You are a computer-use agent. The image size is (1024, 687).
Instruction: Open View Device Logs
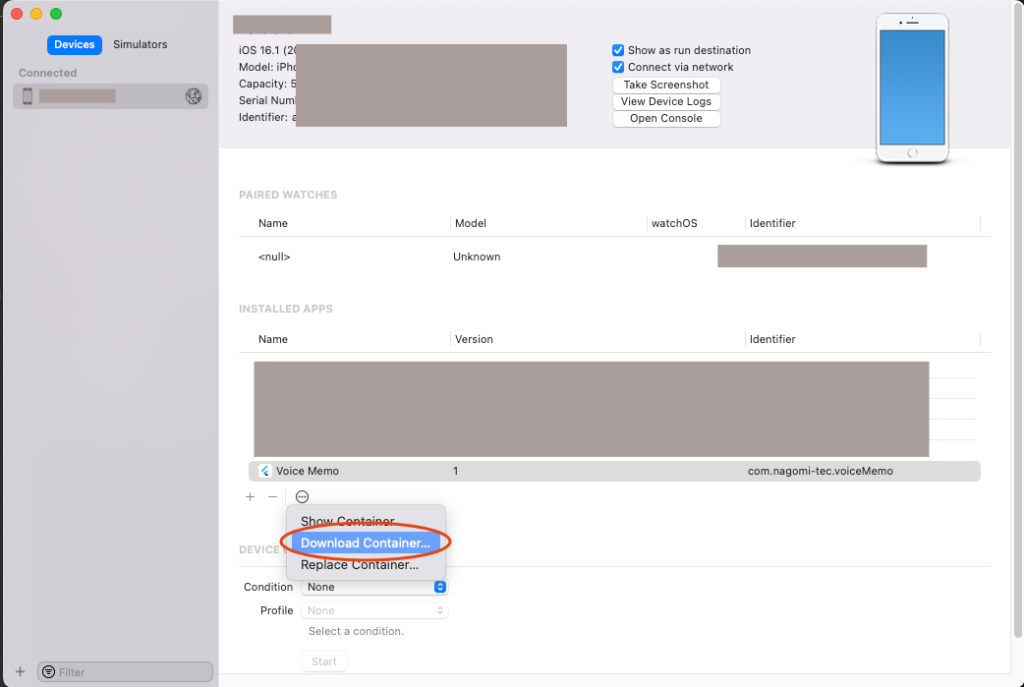[x=666, y=102]
